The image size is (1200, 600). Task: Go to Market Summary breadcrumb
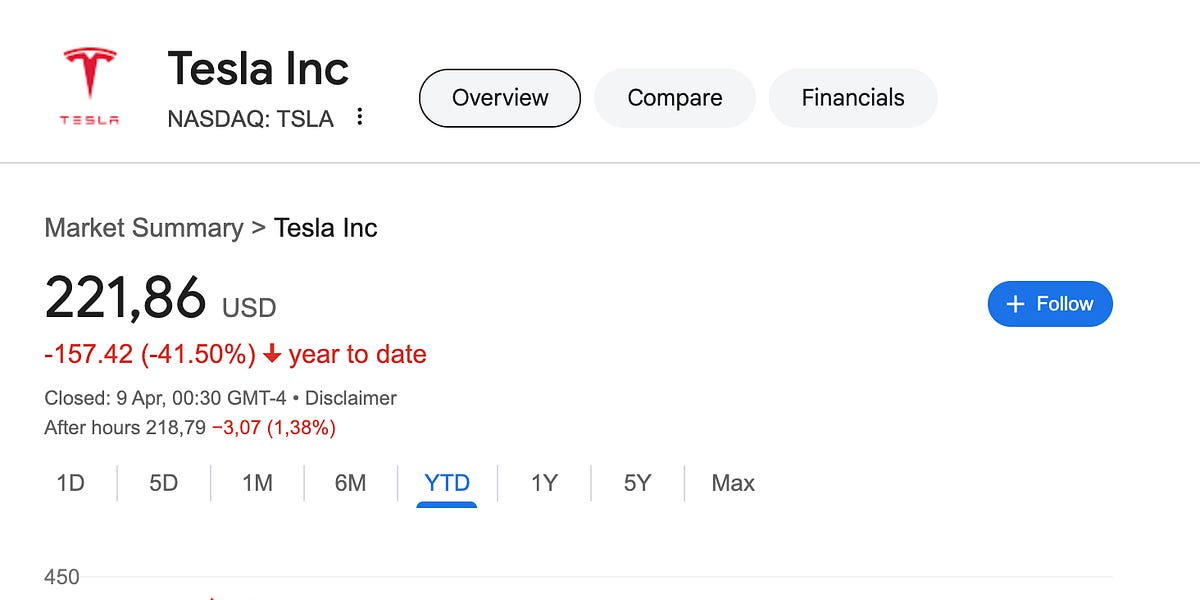tap(144, 228)
